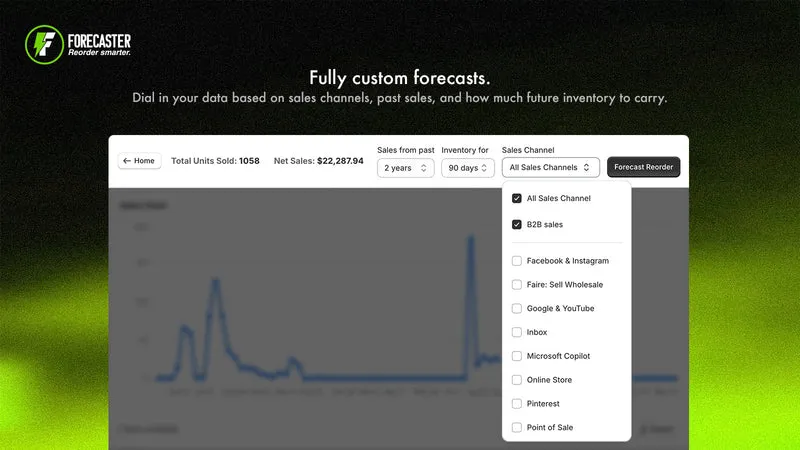Open the Sales from past 2 years dropdown
Image resolution: width=800 pixels, height=450 pixels.
click(406, 168)
